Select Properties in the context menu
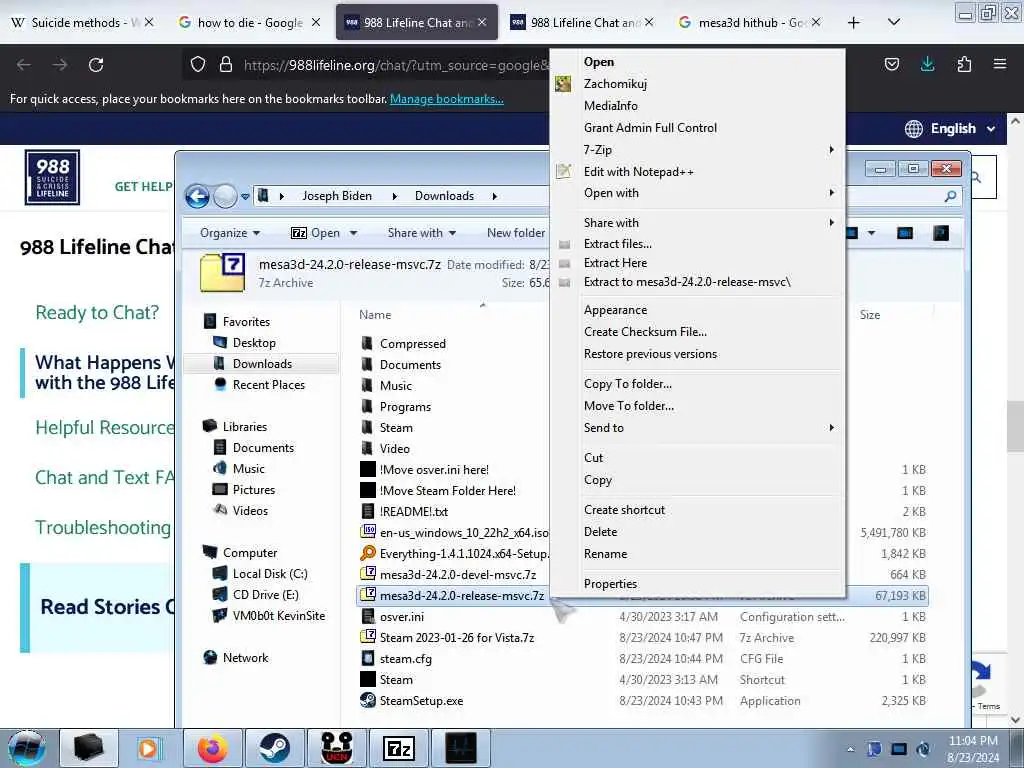 (x=610, y=584)
